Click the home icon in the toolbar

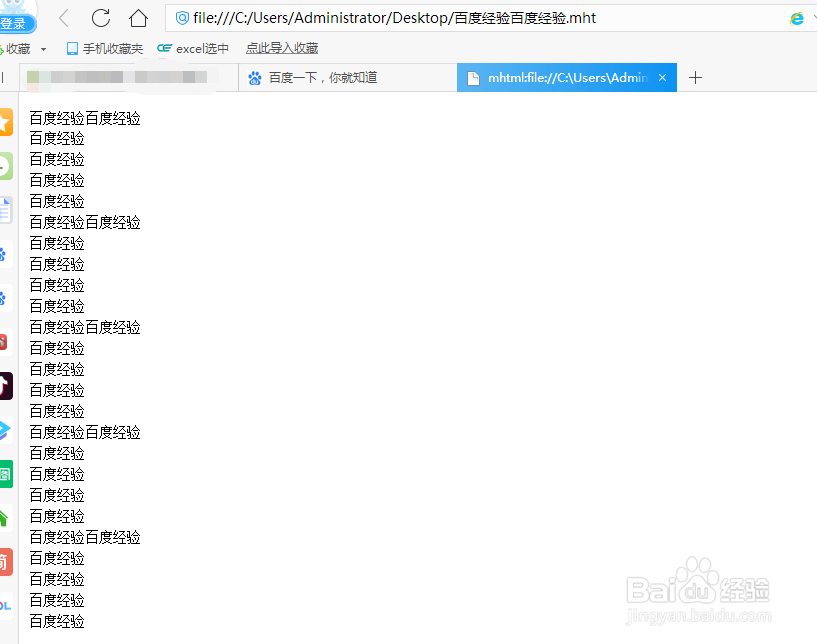(x=138, y=18)
